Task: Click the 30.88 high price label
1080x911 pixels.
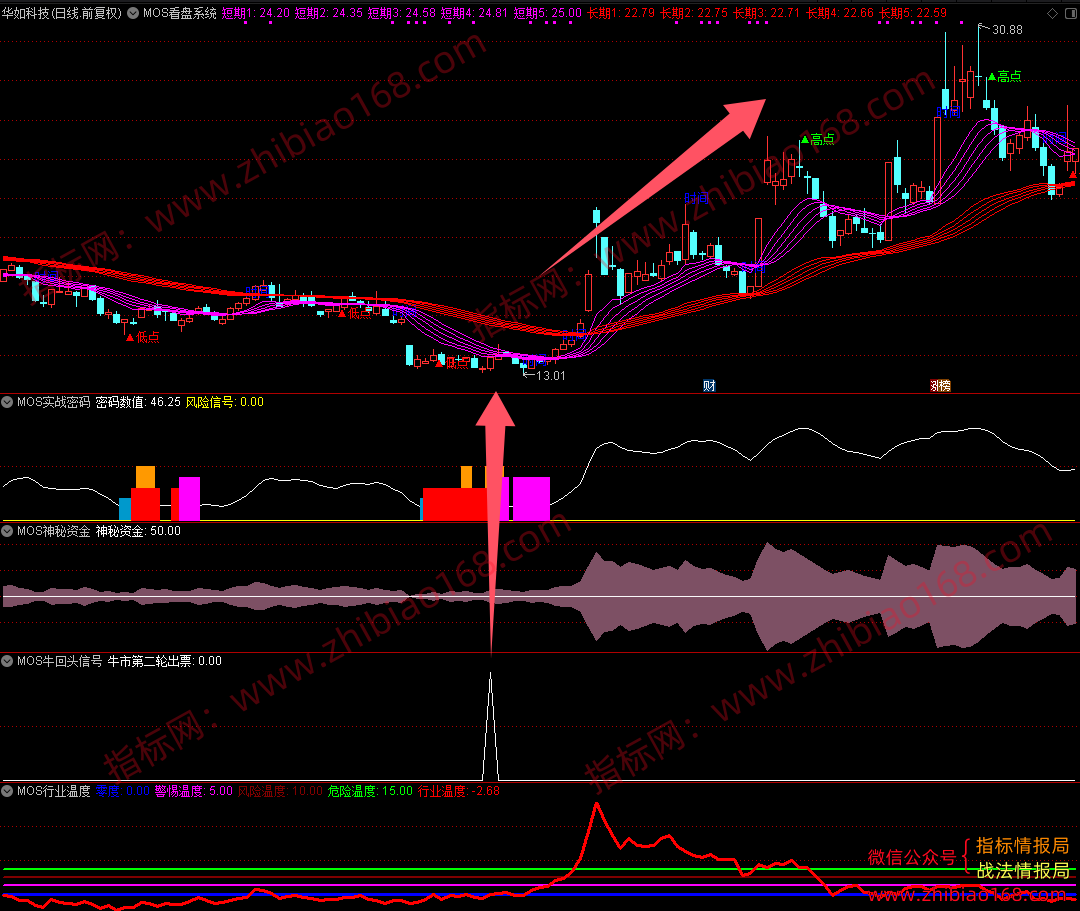Action: 1007,30
